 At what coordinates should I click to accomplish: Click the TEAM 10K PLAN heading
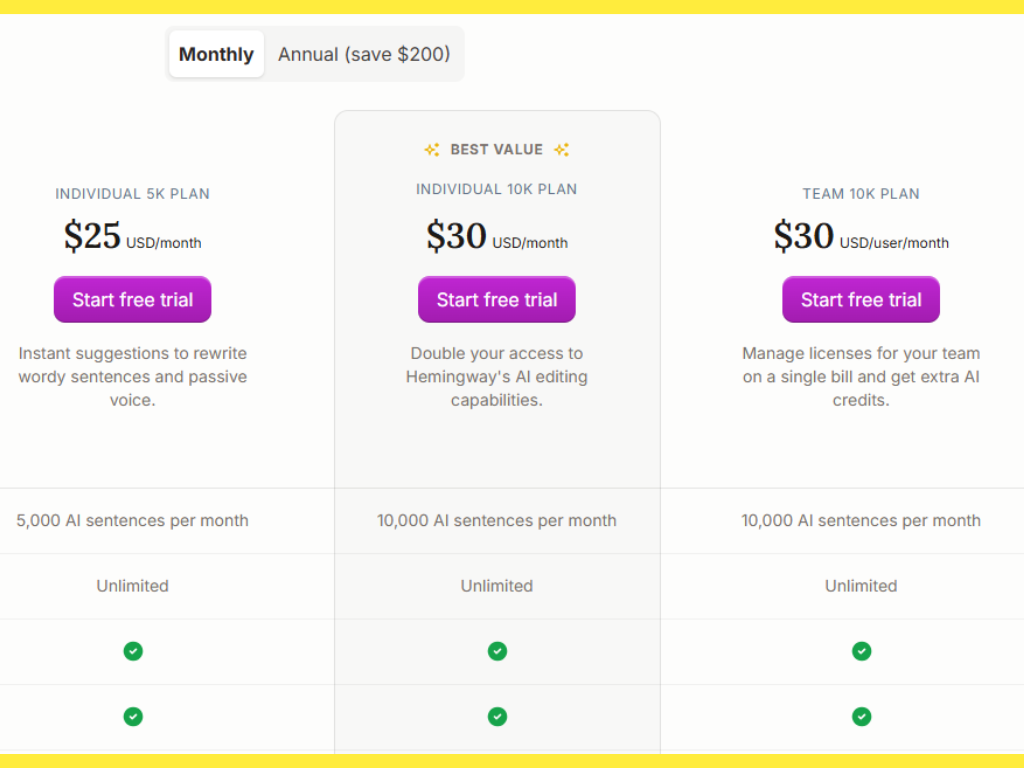click(x=860, y=194)
